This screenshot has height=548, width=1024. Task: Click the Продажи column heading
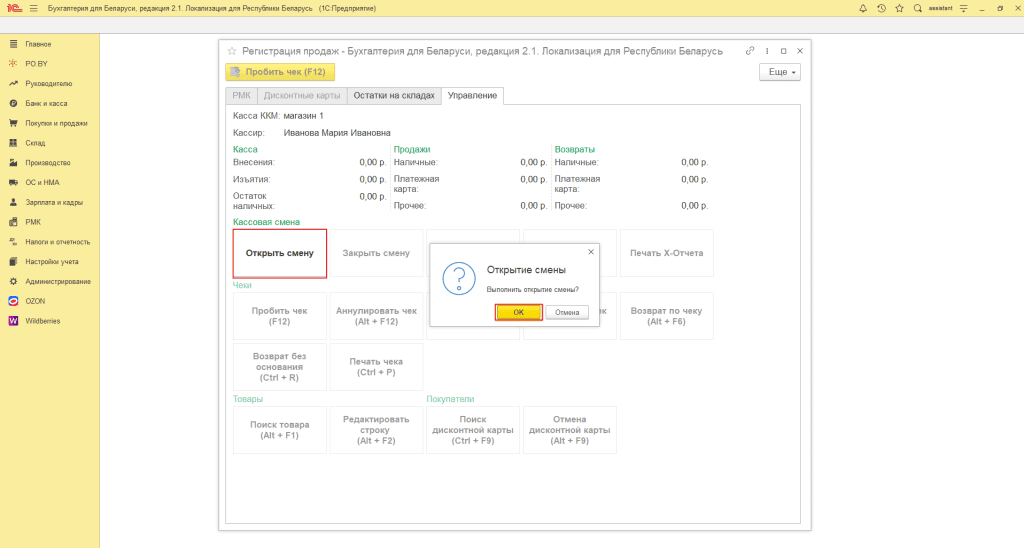pyautogui.click(x=412, y=150)
